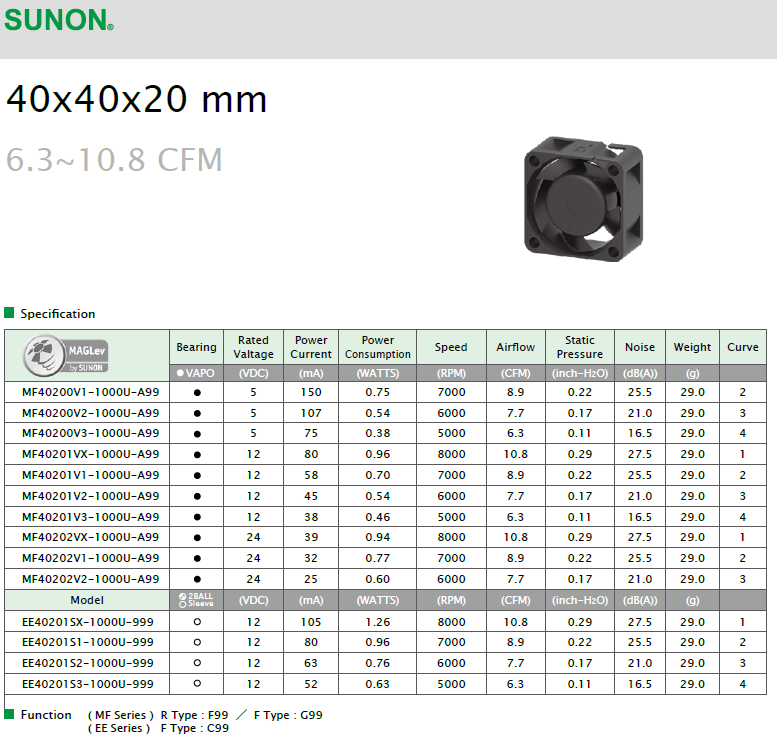777x739 pixels.
Task: Click power current value 107
Action: point(311,413)
